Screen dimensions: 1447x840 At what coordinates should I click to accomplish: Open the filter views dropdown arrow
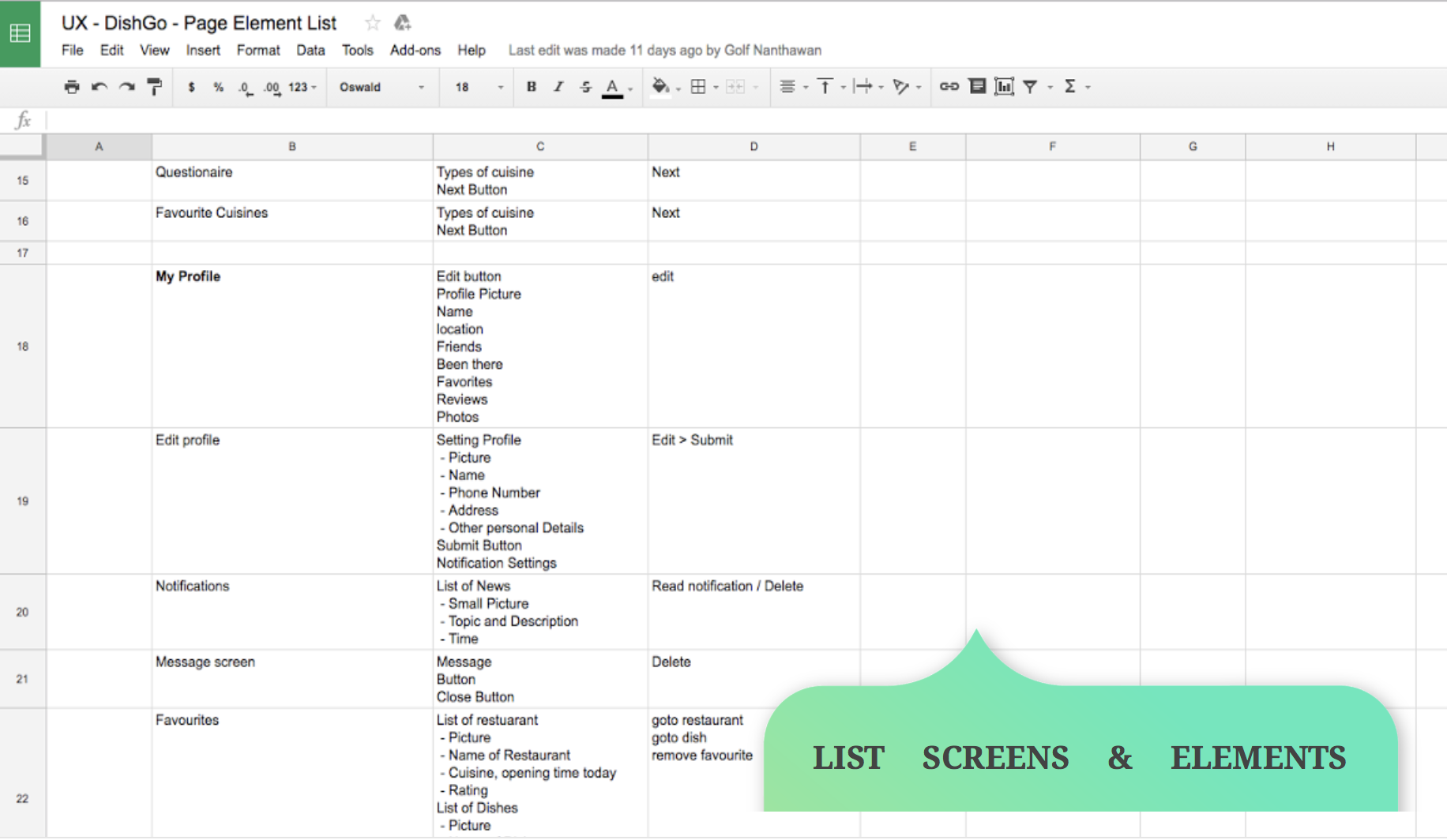click(x=1050, y=88)
